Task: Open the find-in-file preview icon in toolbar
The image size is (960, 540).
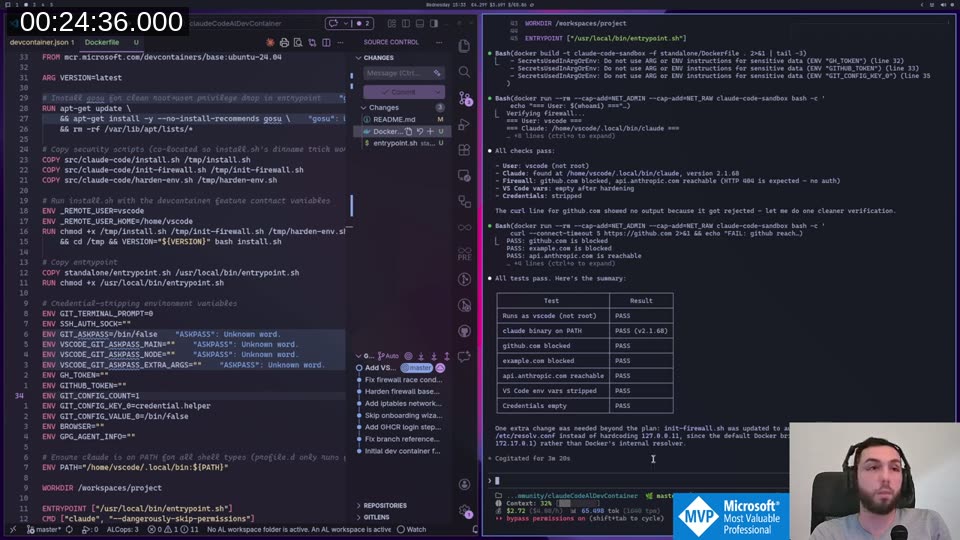Action: tap(298, 42)
